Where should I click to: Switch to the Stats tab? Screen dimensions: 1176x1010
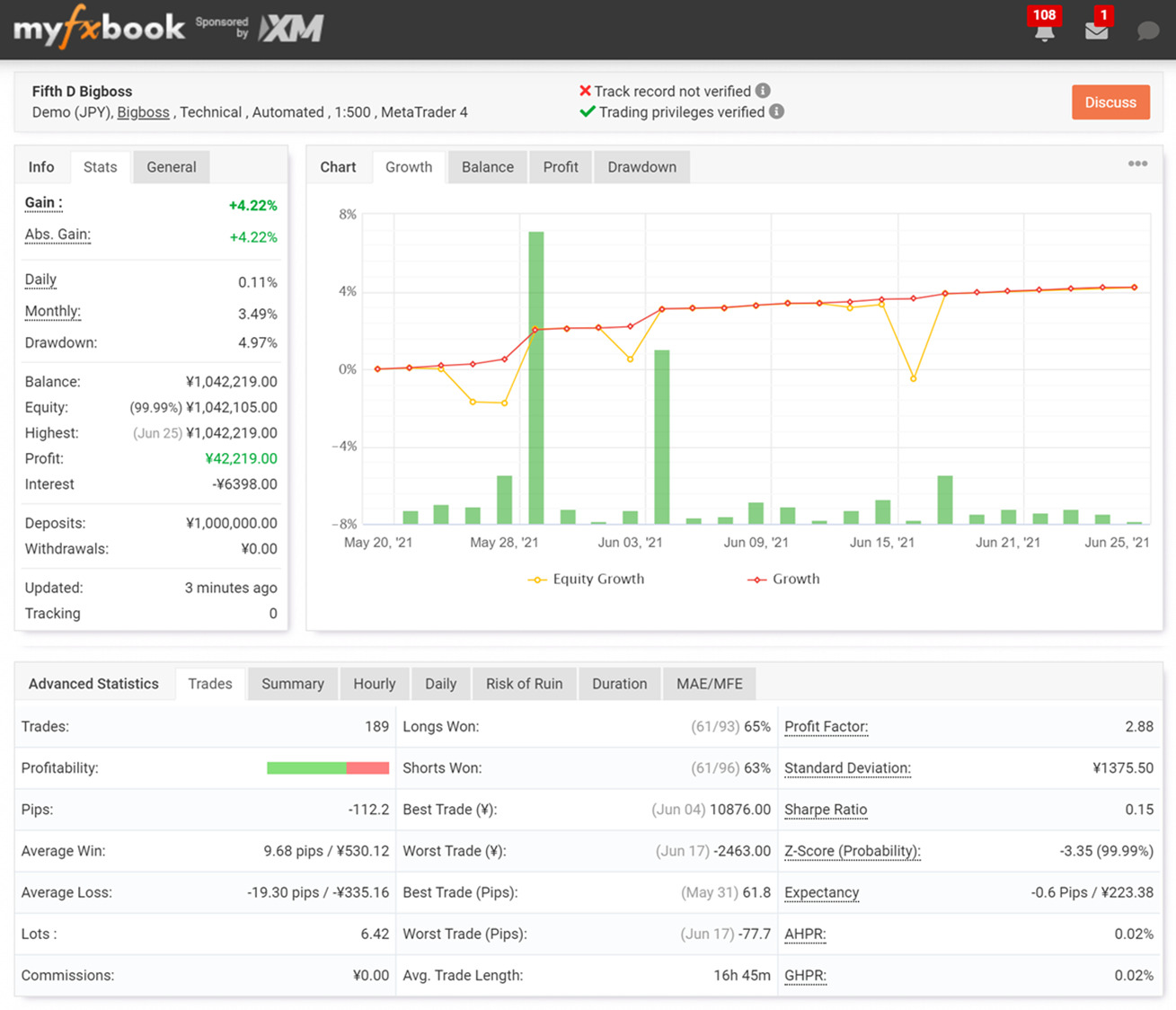100,167
